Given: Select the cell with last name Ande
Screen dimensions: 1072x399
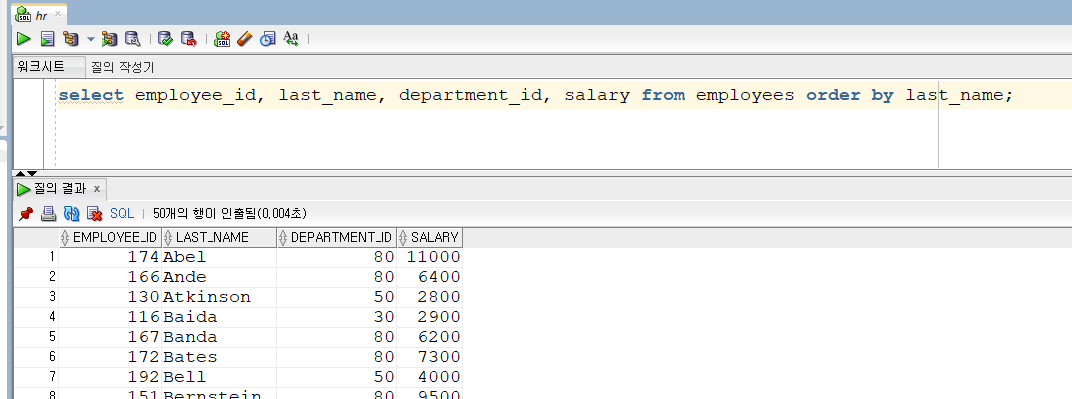Looking at the screenshot, I should pos(219,277).
